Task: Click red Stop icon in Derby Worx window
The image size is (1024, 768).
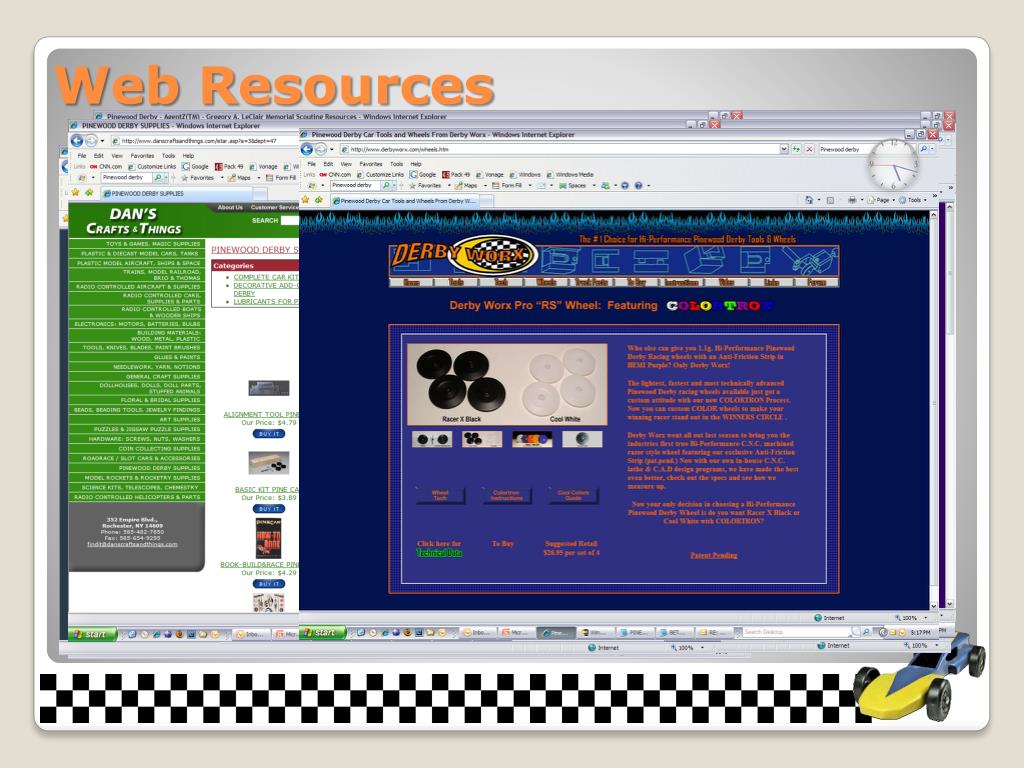Action: (x=809, y=149)
